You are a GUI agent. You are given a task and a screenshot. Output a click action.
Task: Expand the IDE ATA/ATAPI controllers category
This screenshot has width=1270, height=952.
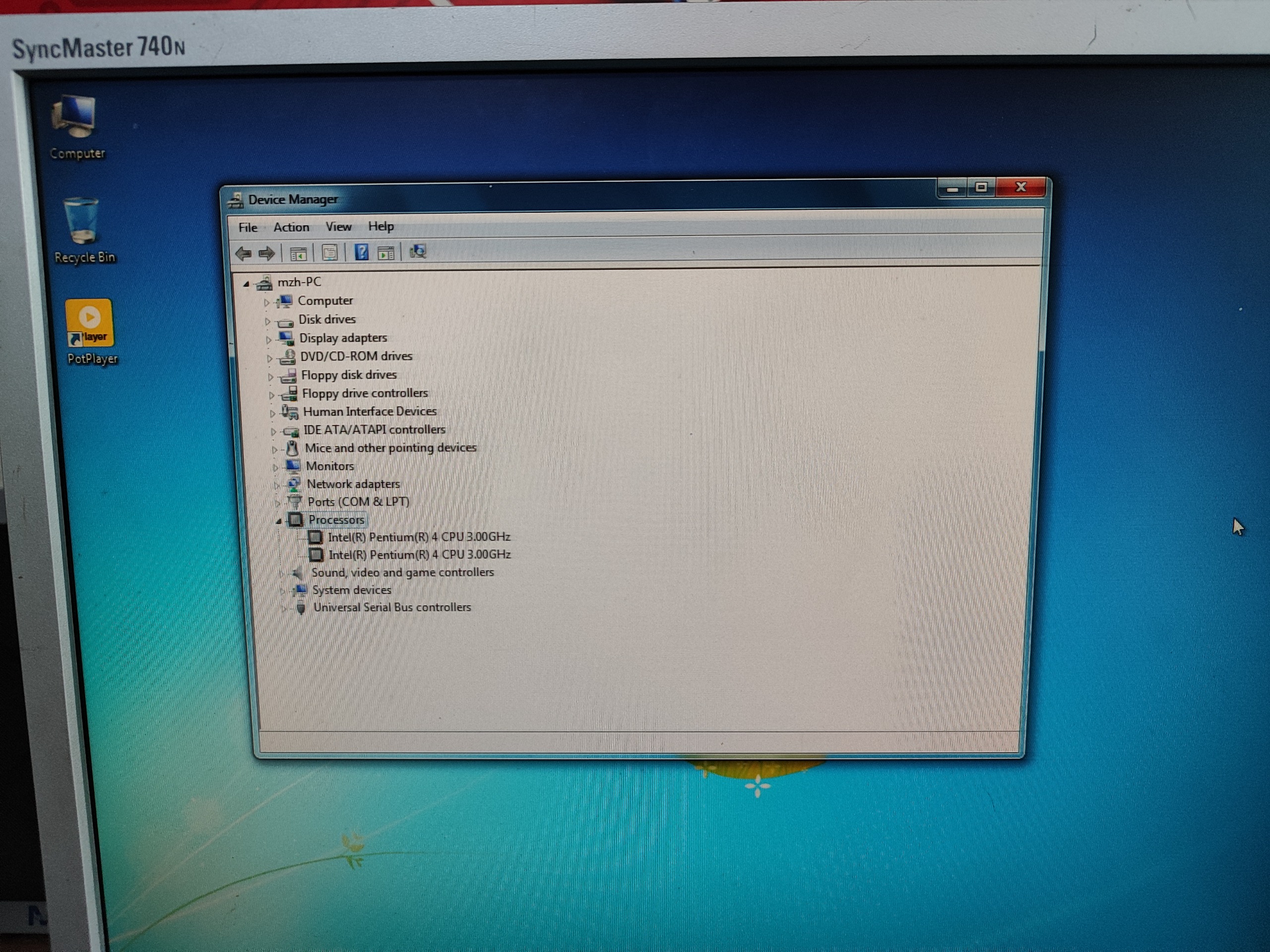click(273, 431)
